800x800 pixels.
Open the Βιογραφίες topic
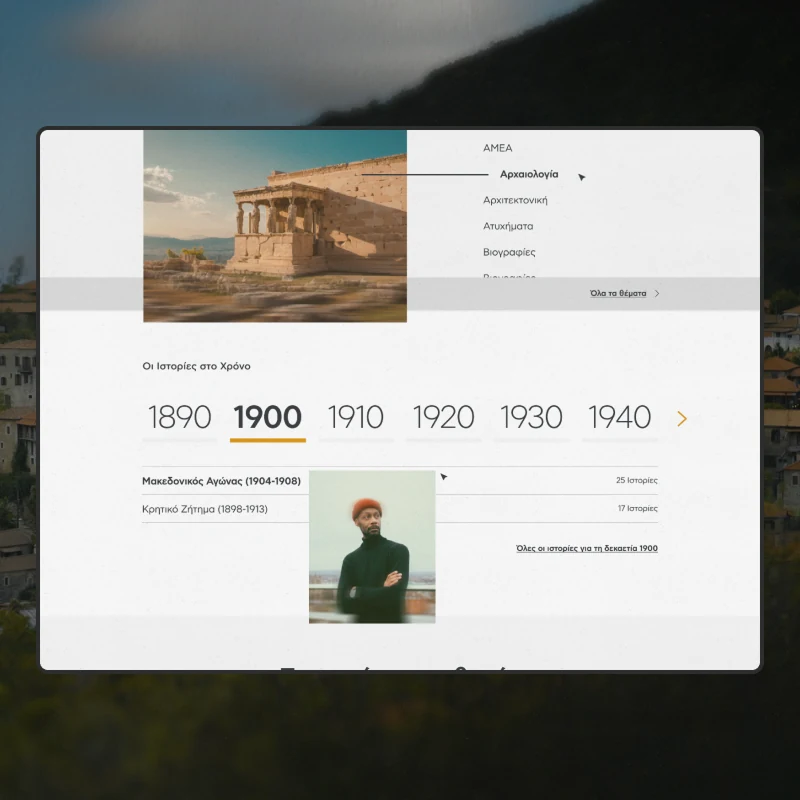[x=509, y=252]
